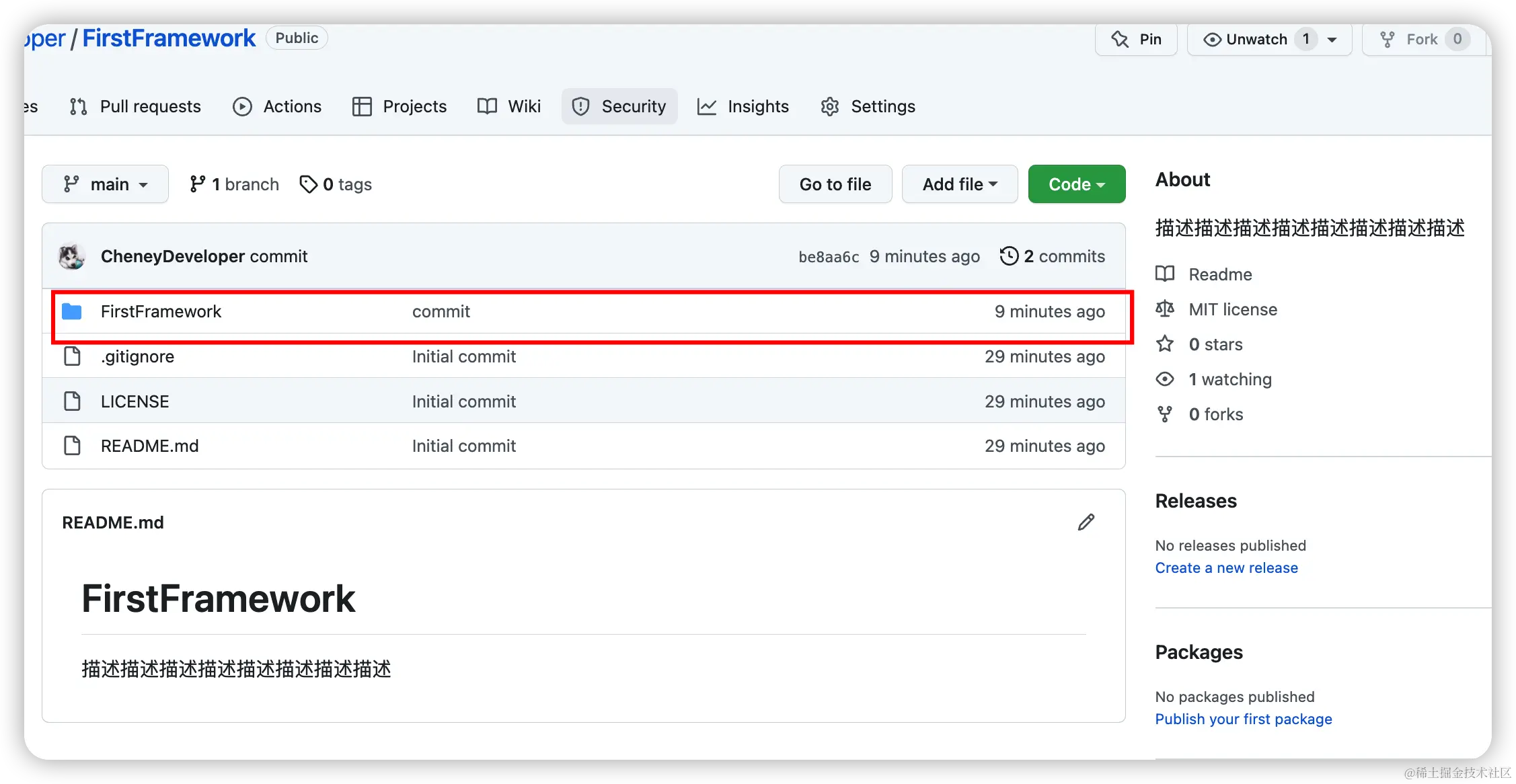
Task: Click the Readme book icon in About
Action: pos(1165,274)
